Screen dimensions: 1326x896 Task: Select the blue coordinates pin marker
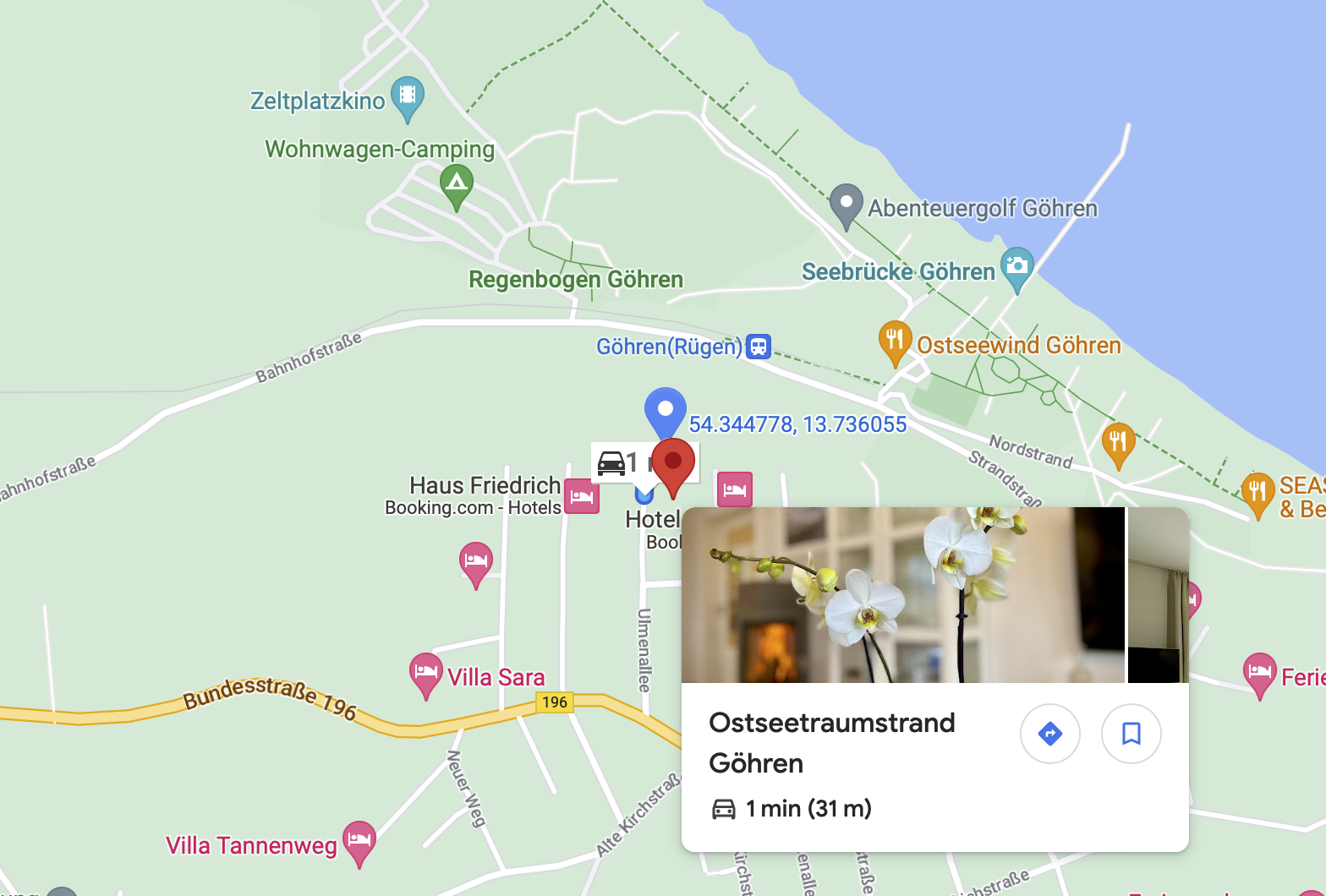pyautogui.click(x=666, y=412)
